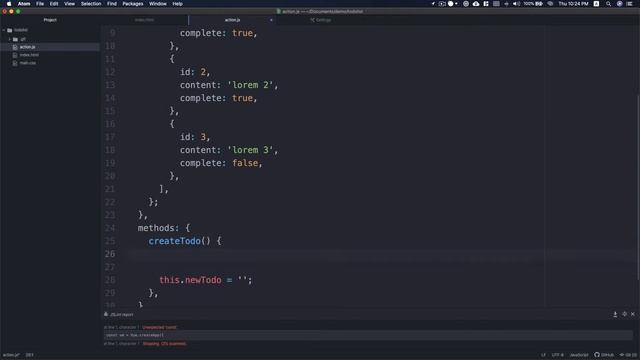Close the action.js tab
The width and height of the screenshot is (640, 360).
[x=271, y=20]
